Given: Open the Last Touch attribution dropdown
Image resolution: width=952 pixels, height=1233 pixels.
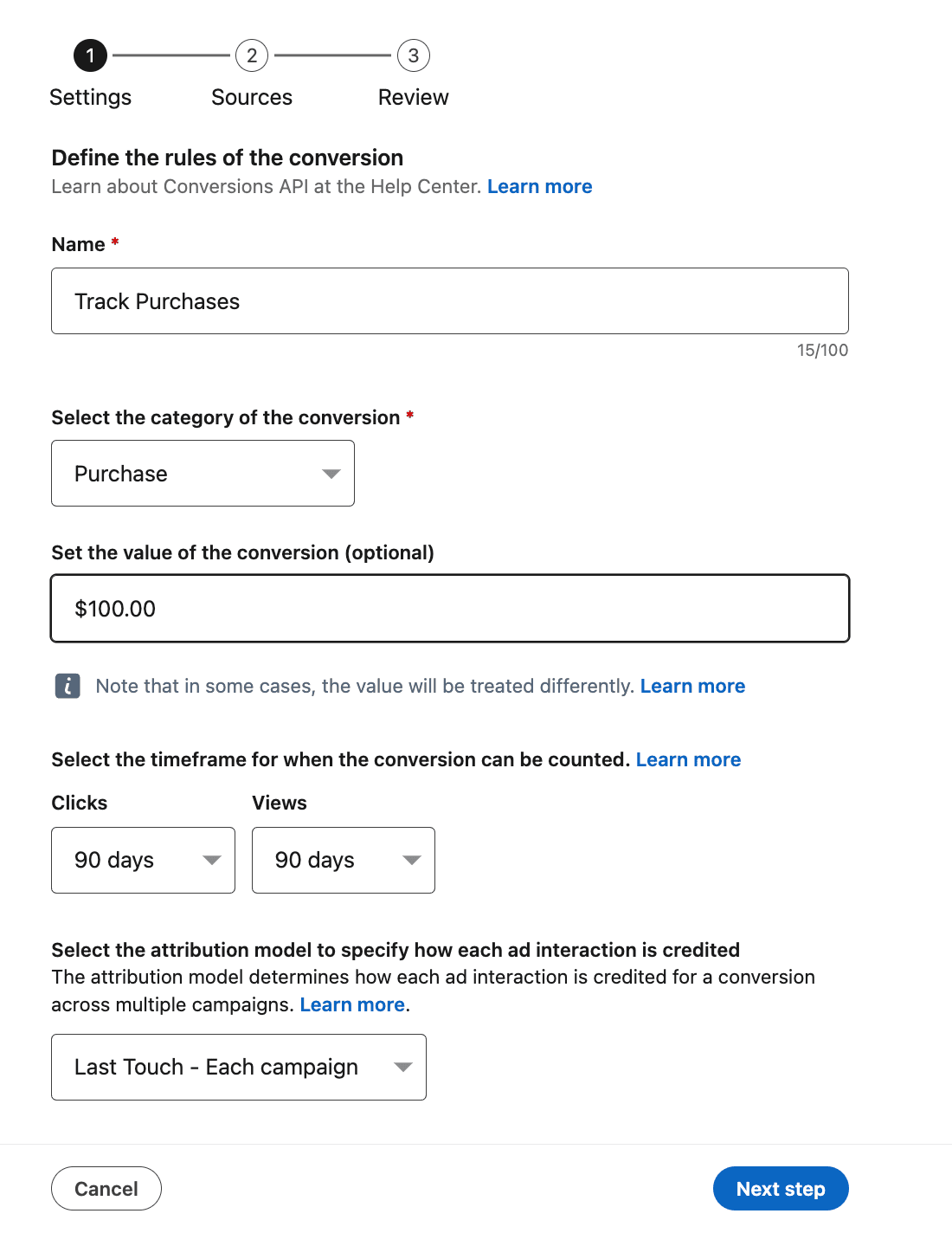Looking at the screenshot, I should click(x=238, y=1067).
